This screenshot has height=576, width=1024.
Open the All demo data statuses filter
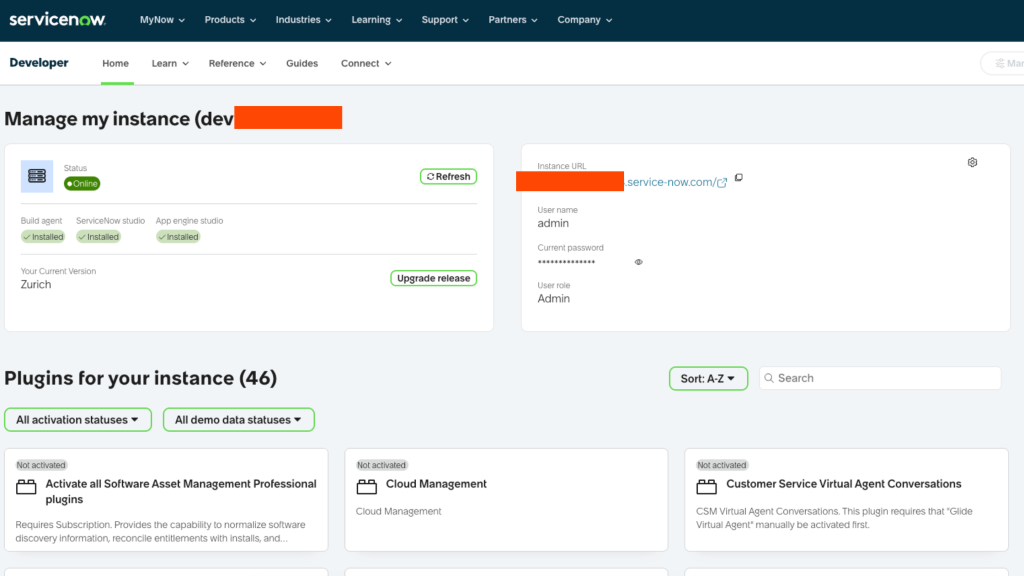coord(238,419)
